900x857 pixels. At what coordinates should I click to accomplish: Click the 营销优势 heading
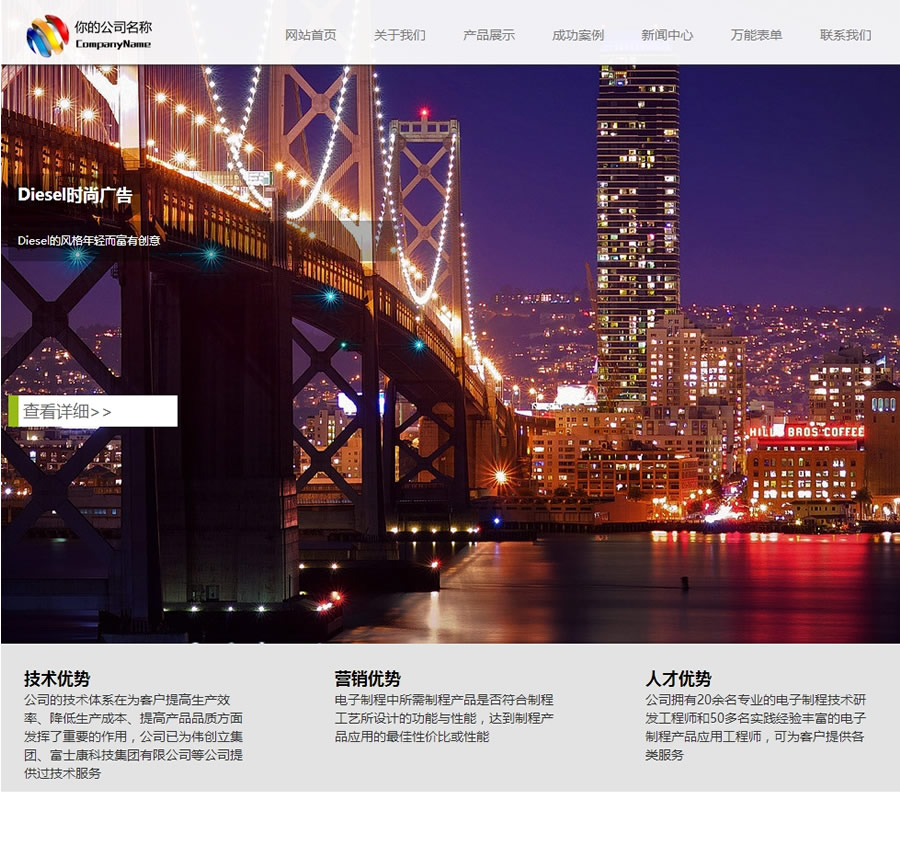click(x=367, y=678)
